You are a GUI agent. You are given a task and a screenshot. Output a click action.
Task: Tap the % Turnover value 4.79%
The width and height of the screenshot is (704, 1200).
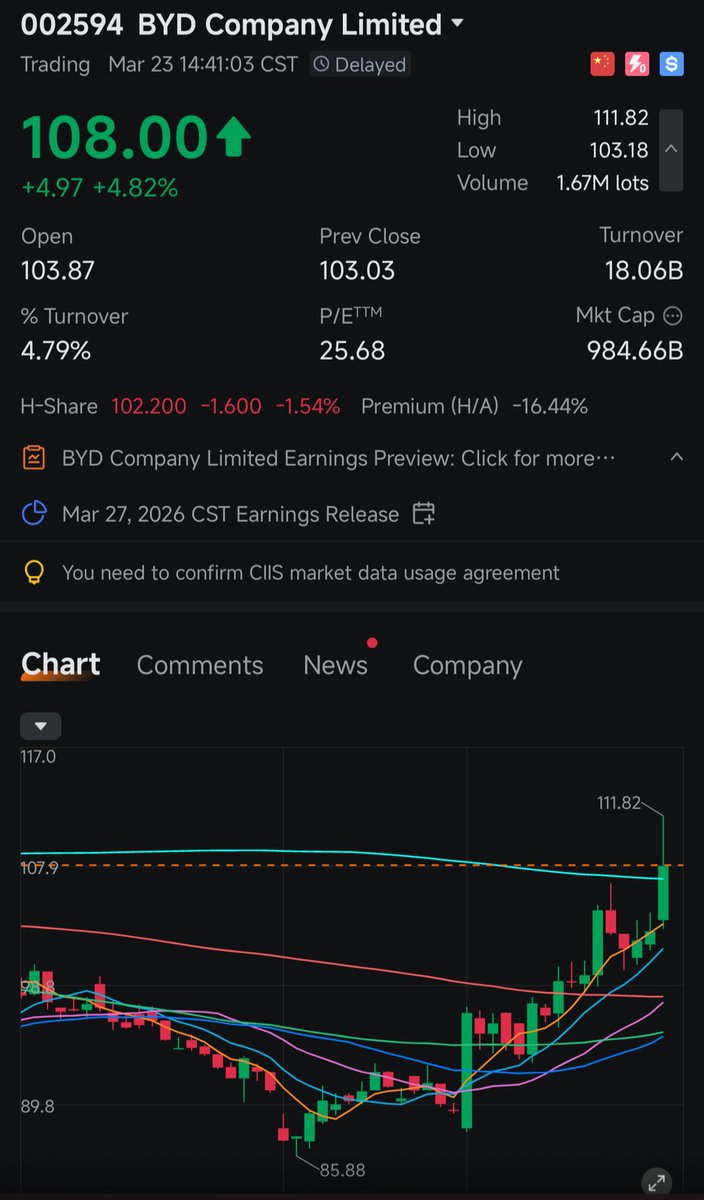pyautogui.click(x=56, y=351)
